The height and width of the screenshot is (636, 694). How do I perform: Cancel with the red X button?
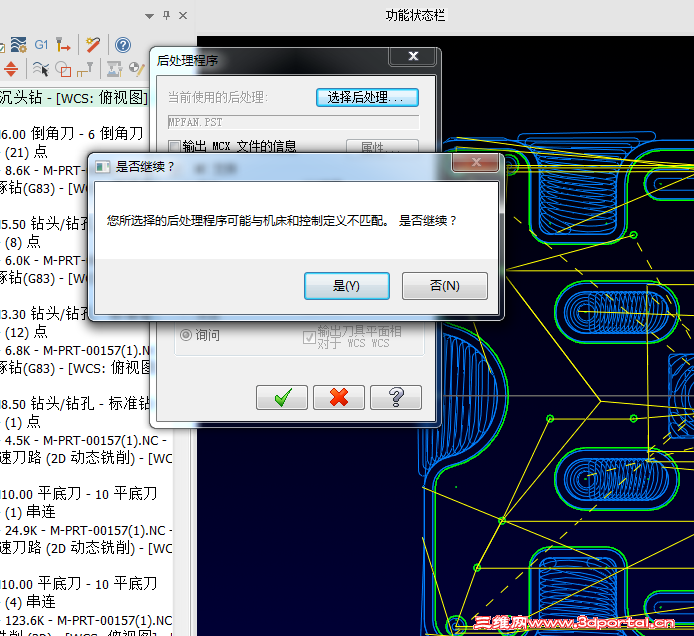[339, 397]
